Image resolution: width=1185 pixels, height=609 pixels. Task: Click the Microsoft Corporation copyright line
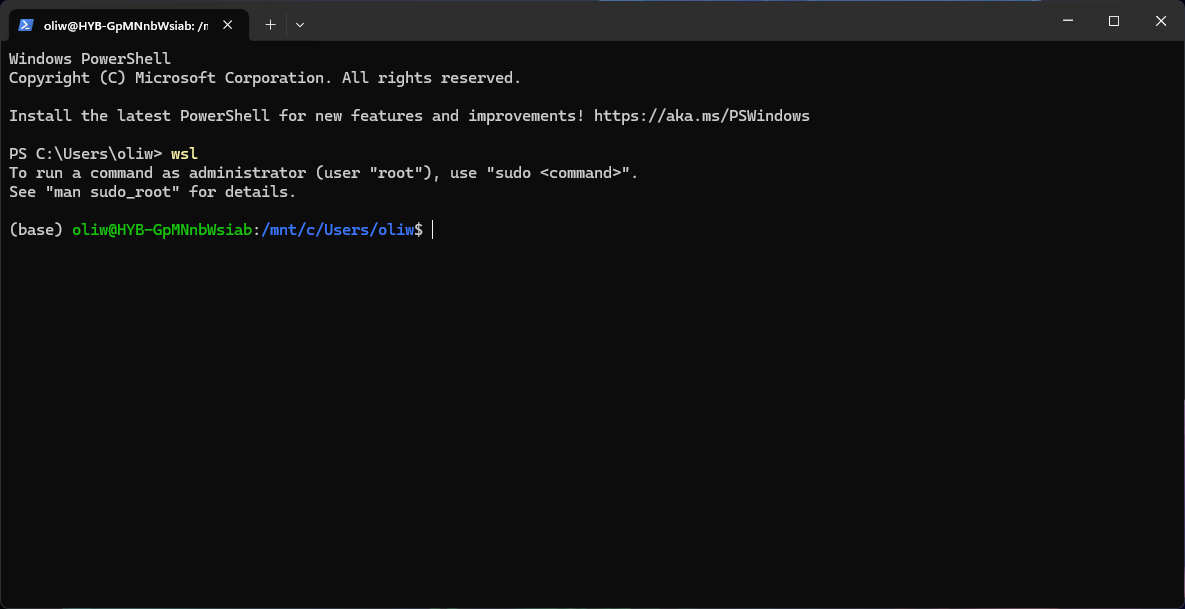coord(264,77)
